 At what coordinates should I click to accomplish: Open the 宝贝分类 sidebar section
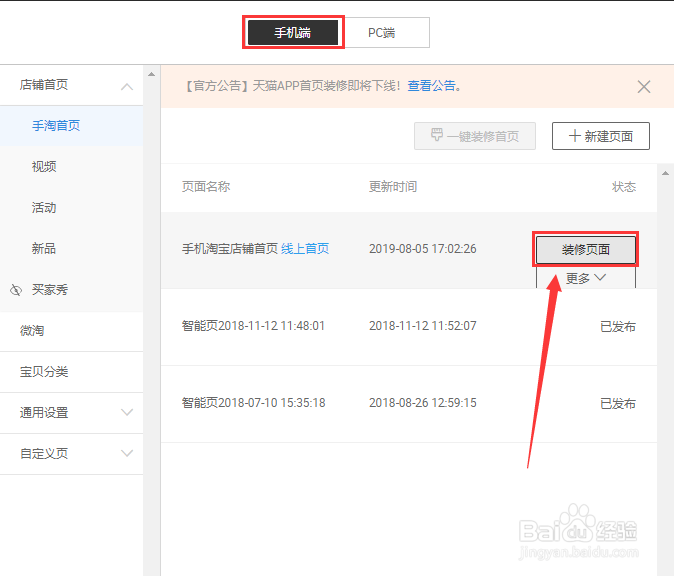click(x=44, y=372)
